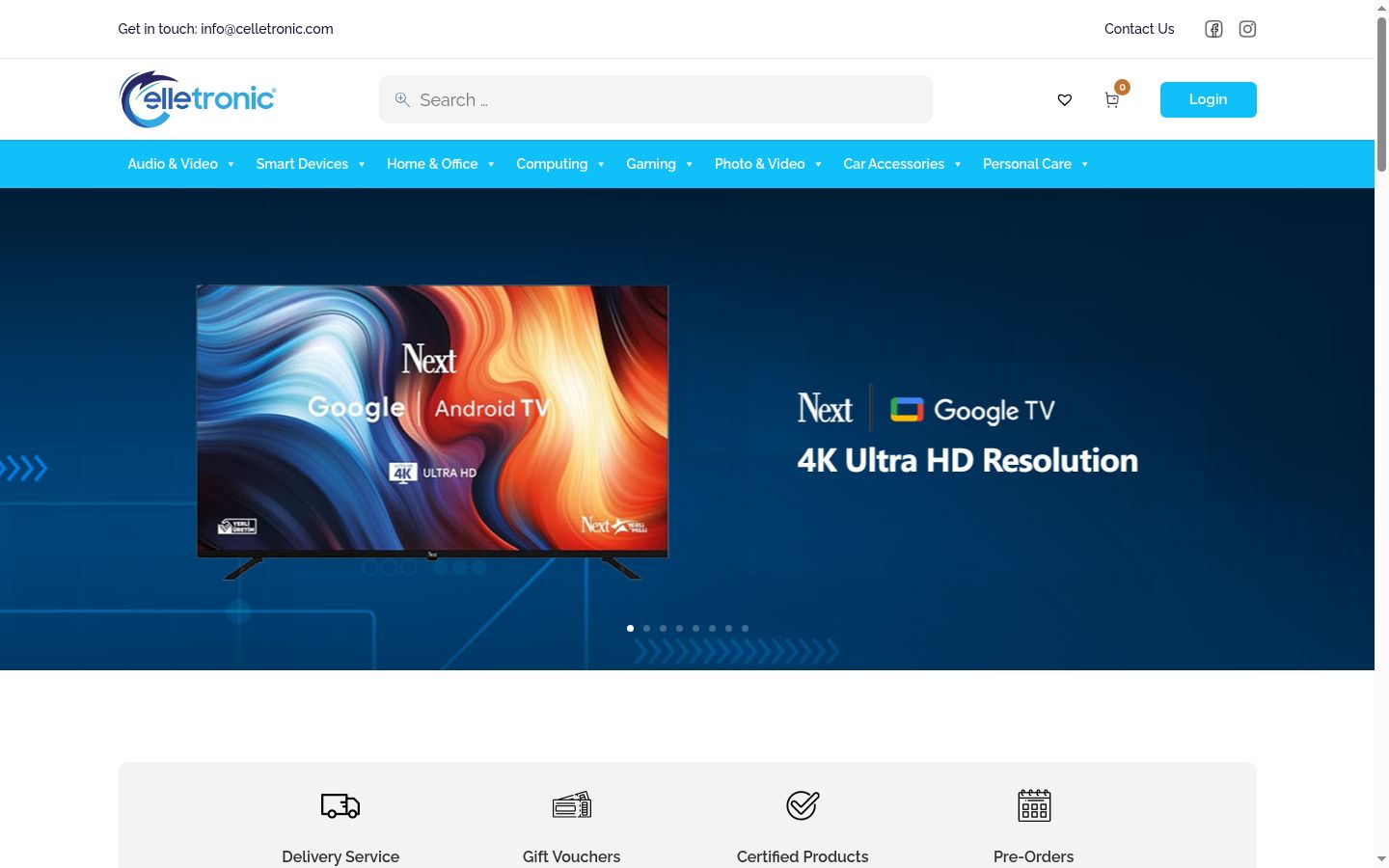Viewport: 1389px width, 868px height.
Task: Open the Personal Care menu
Action: click(x=1036, y=164)
